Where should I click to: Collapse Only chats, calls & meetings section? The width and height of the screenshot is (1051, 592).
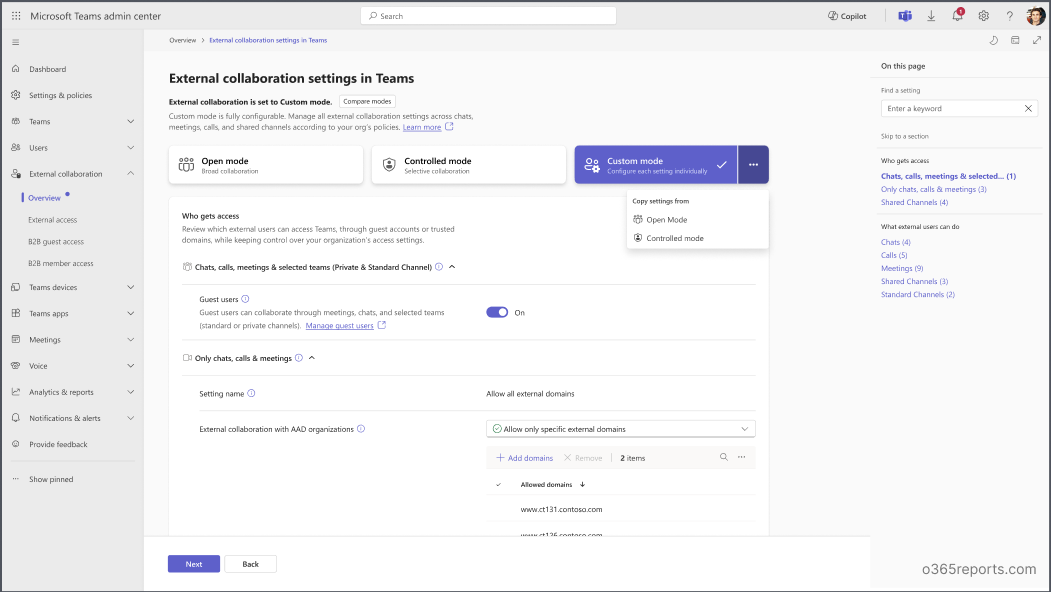(312, 358)
